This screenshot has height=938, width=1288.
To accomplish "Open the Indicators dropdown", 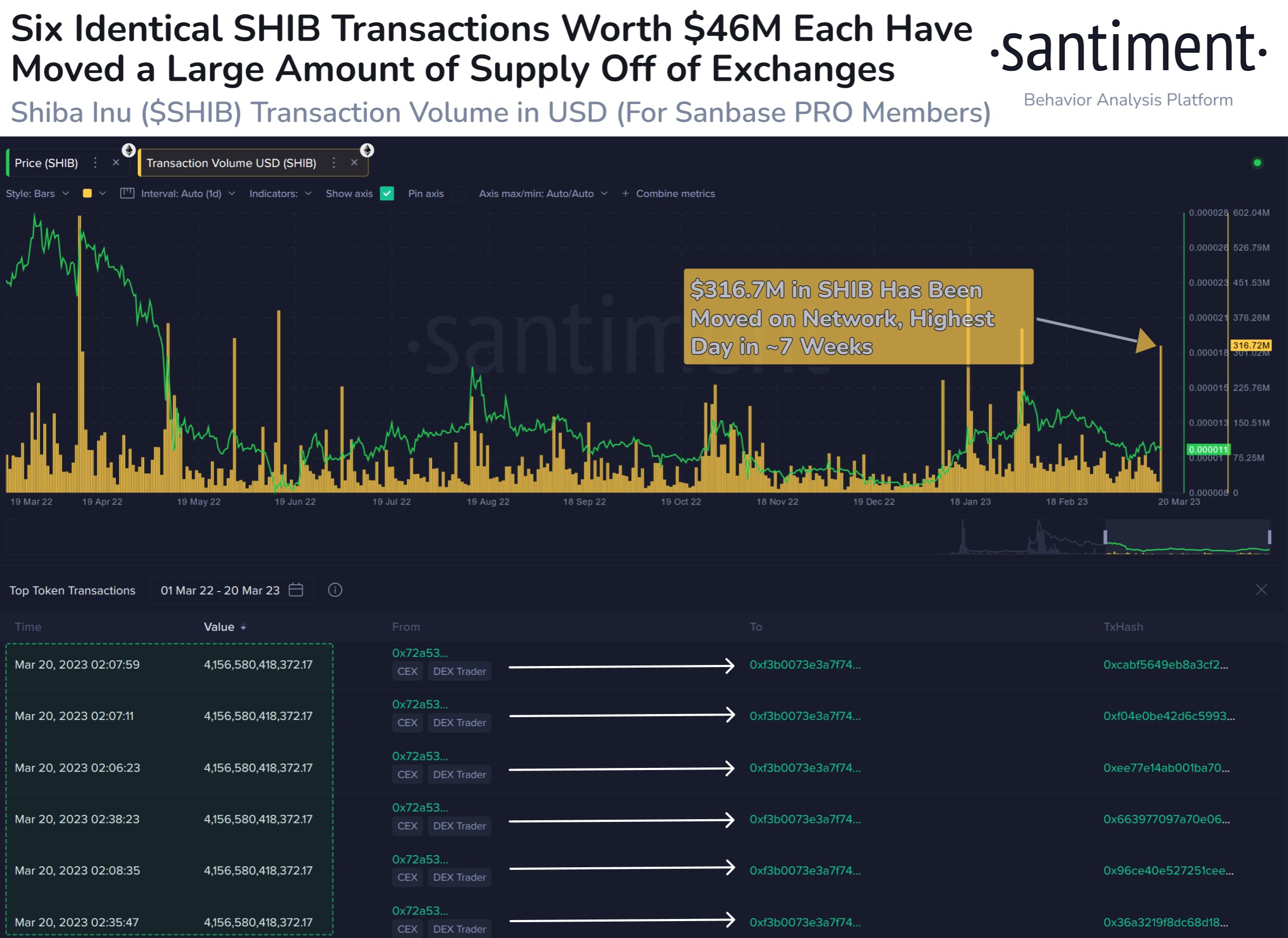I will 280,194.
